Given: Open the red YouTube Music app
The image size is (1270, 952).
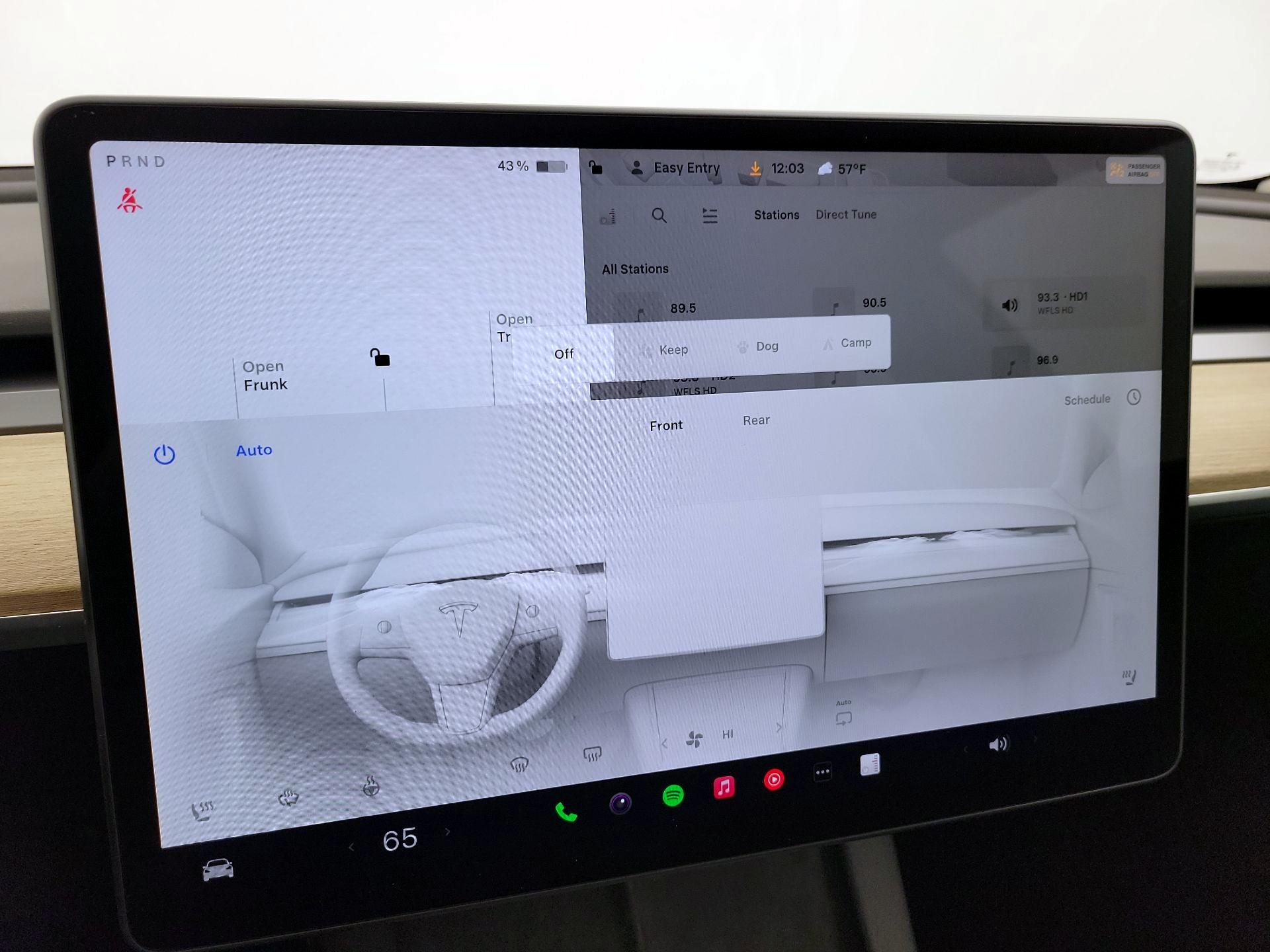Looking at the screenshot, I should tap(774, 779).
